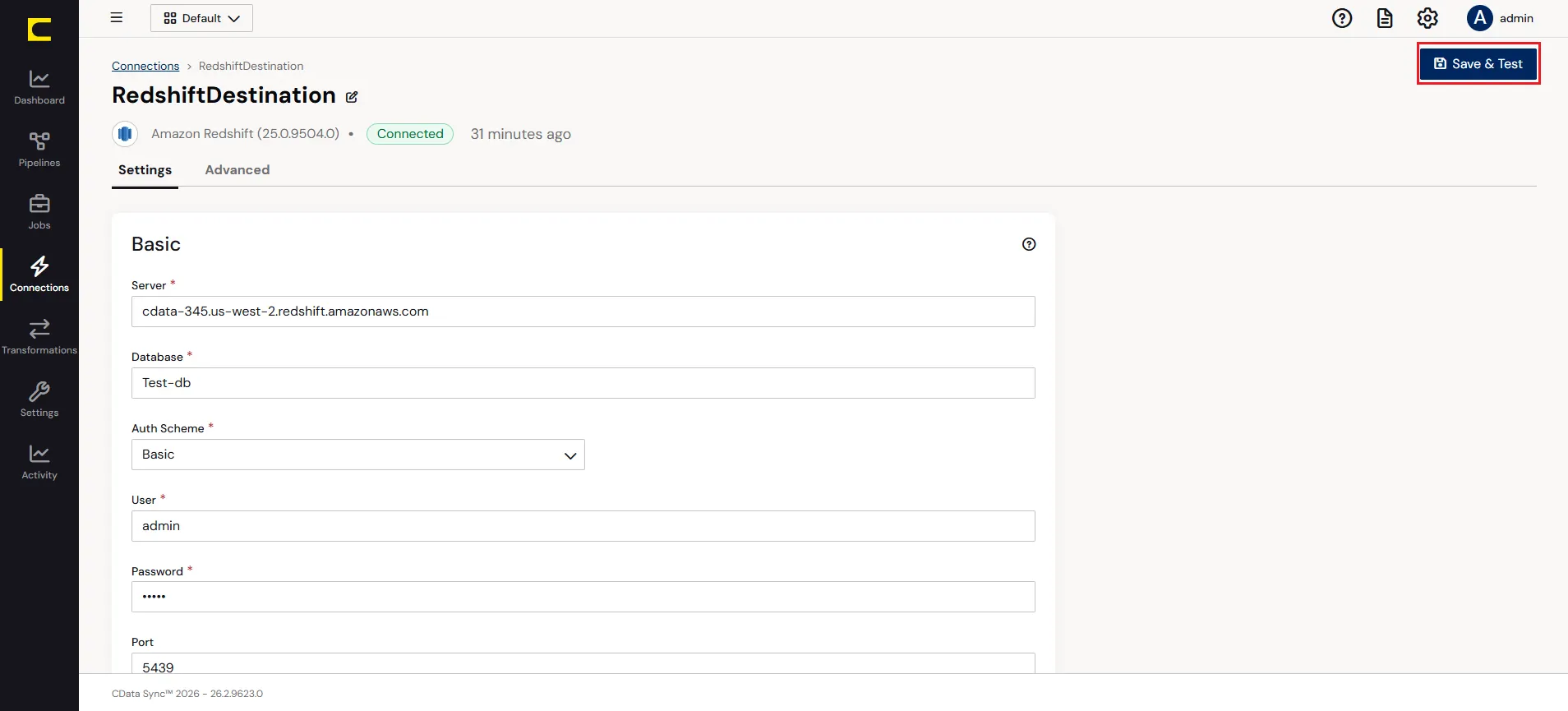The image size is (1568, 711).
Task: Open the Default workspace dropdown
Action: pyautogui.click(x=201, y=18)
